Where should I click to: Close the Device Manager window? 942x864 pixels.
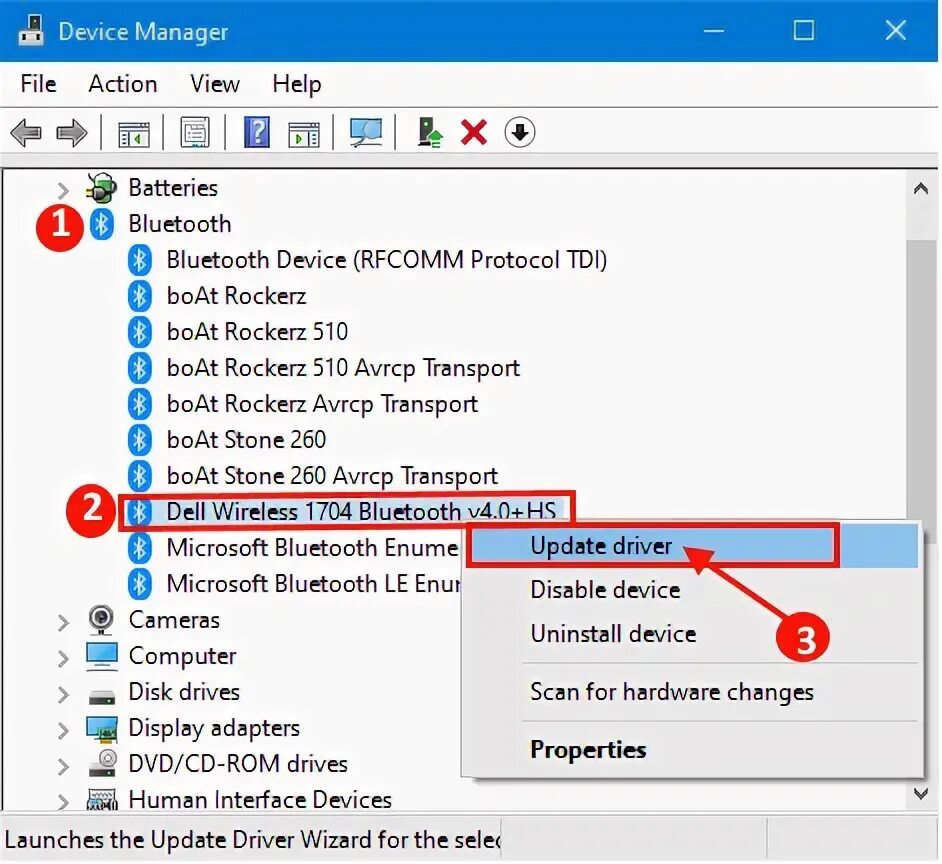895,30
